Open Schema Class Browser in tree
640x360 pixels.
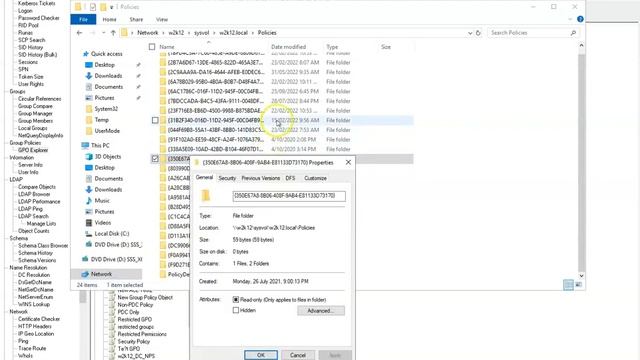tap(43, 246)
